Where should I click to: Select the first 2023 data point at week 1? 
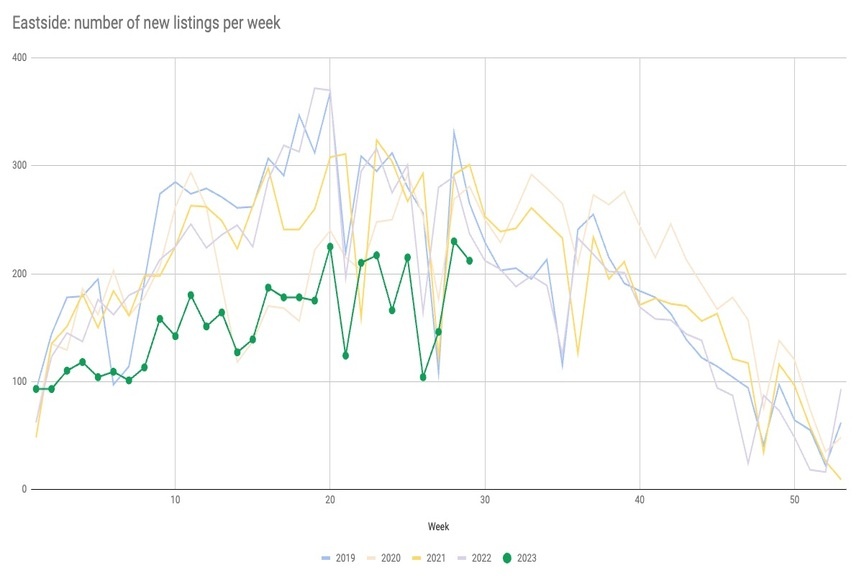(36, 389)
